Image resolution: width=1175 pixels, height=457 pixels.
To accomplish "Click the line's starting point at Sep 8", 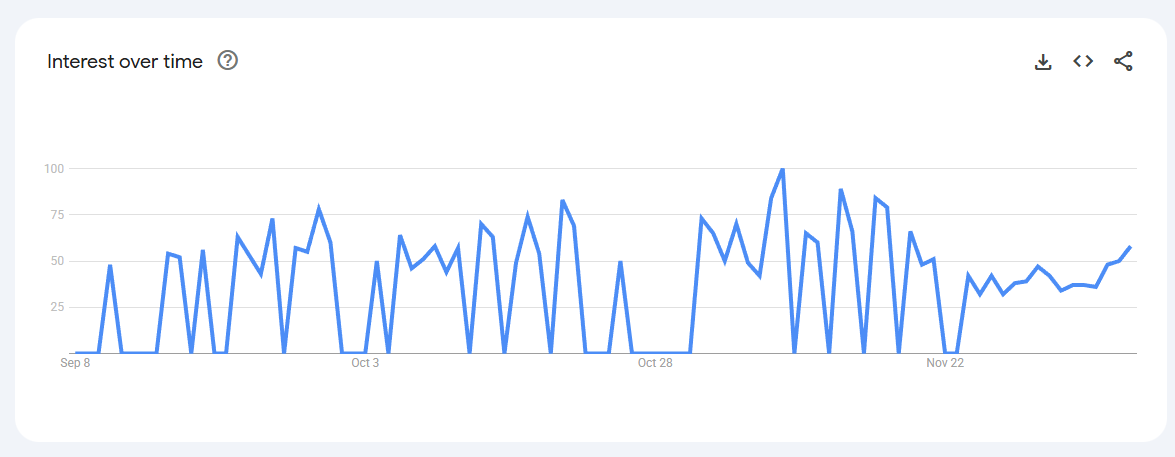I will click(76, 353).
